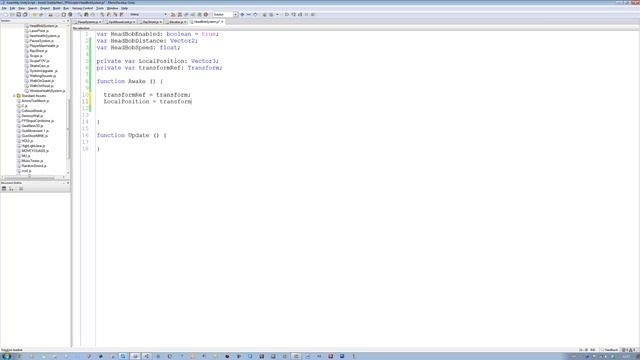Select GunShootMINE.js in the solution tree
This screenshot has width=640, height=360.
(x=34, y=136)
